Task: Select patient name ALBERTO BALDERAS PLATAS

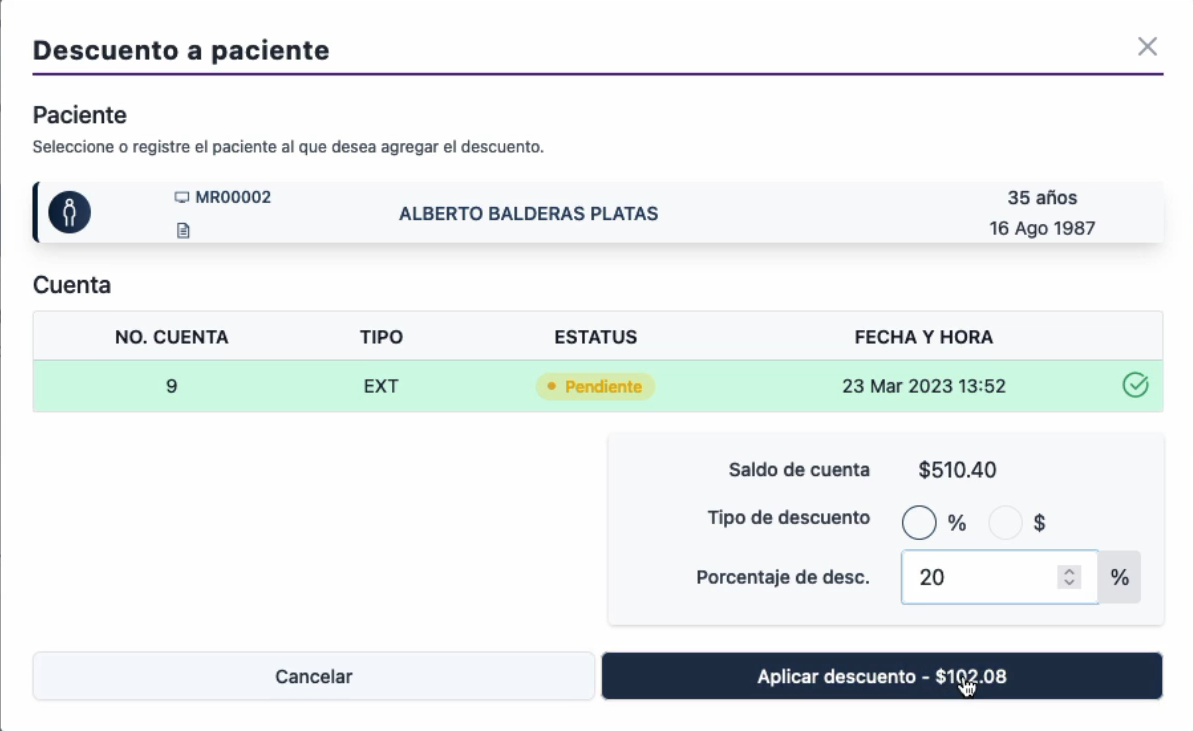Action: (x=528, y=214)
